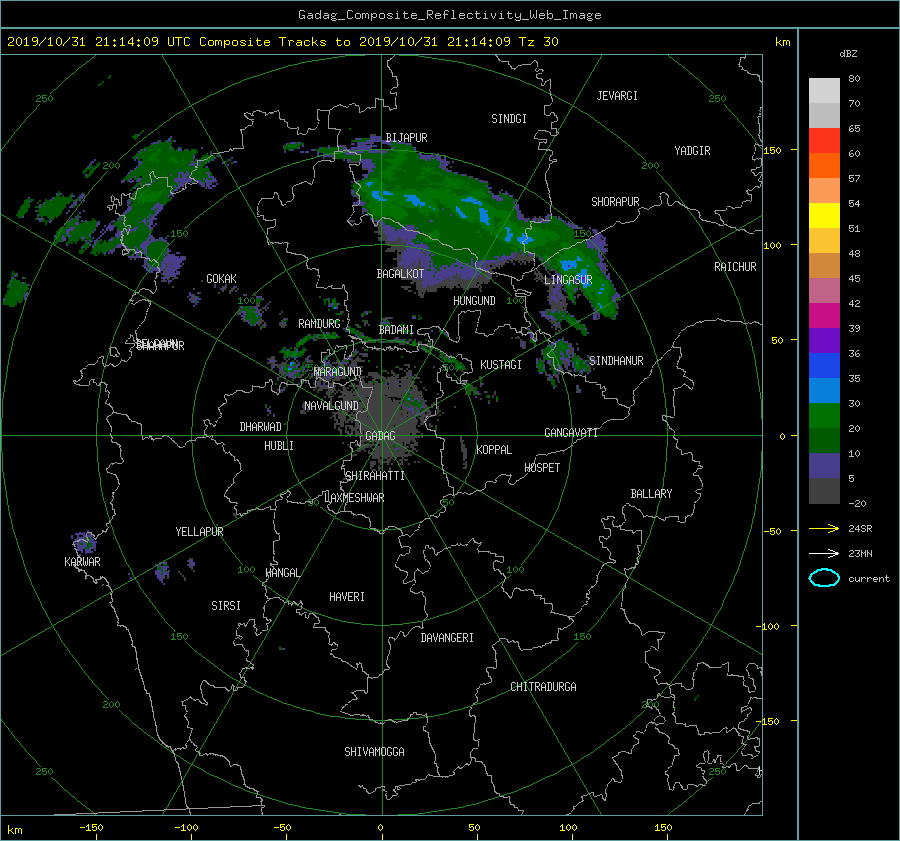Click the 'km' label at top-right of header
The image size is (900, 841).
point(782,42)
